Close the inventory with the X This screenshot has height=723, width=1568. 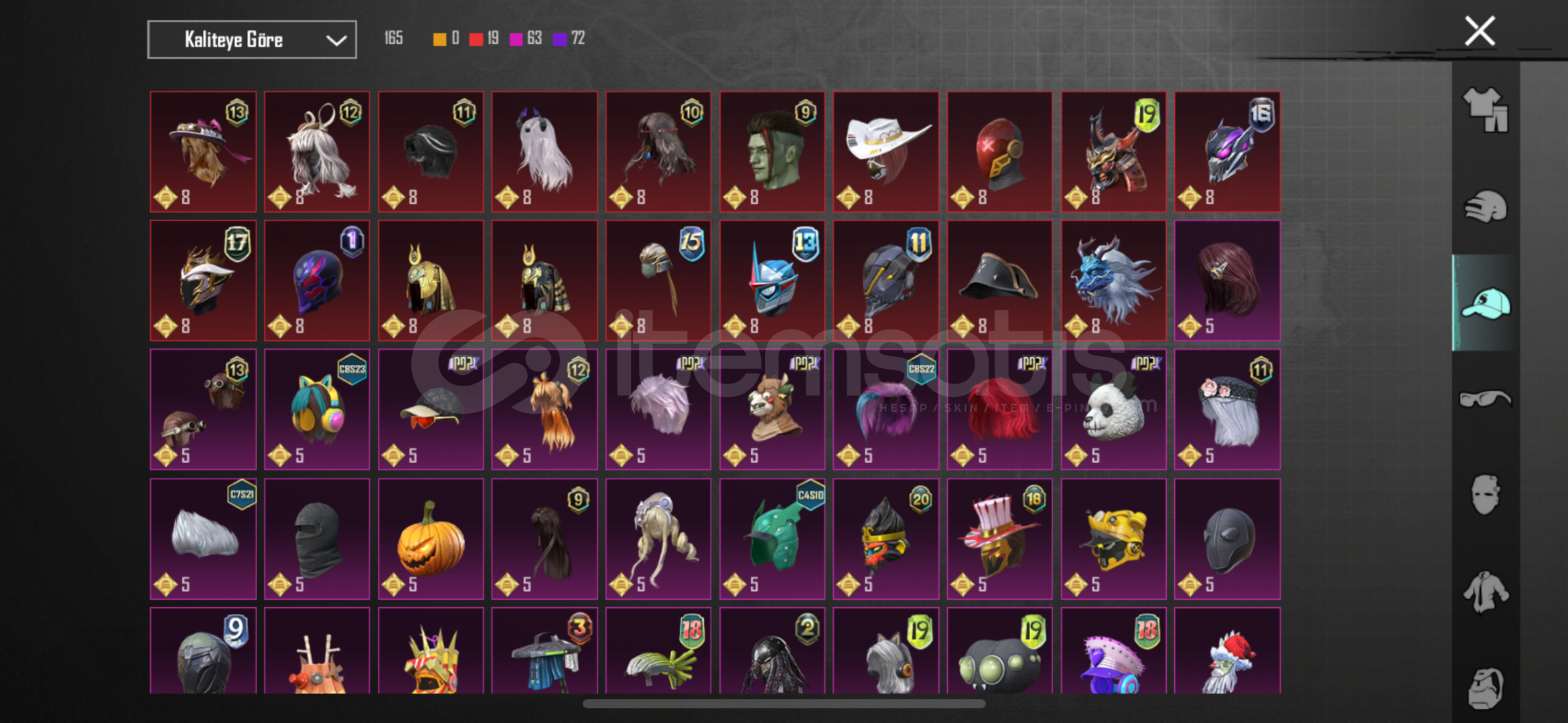click(x=1480, y=31)
